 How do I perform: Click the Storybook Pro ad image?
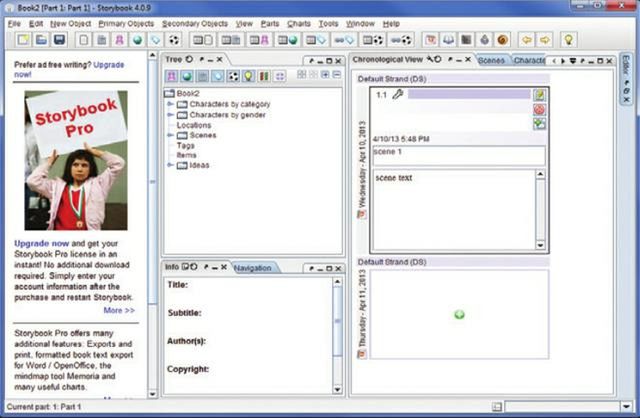pos(76,160)
